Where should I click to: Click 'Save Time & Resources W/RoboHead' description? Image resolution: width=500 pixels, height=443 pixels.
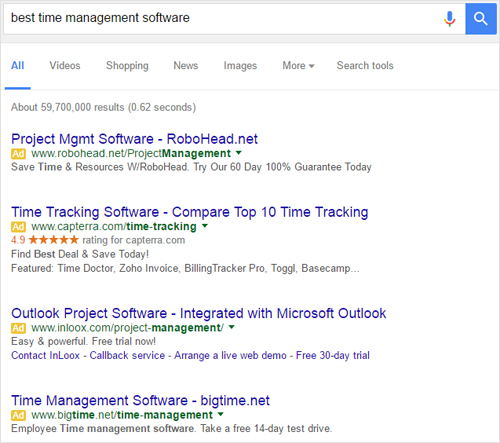click(191, 167)
